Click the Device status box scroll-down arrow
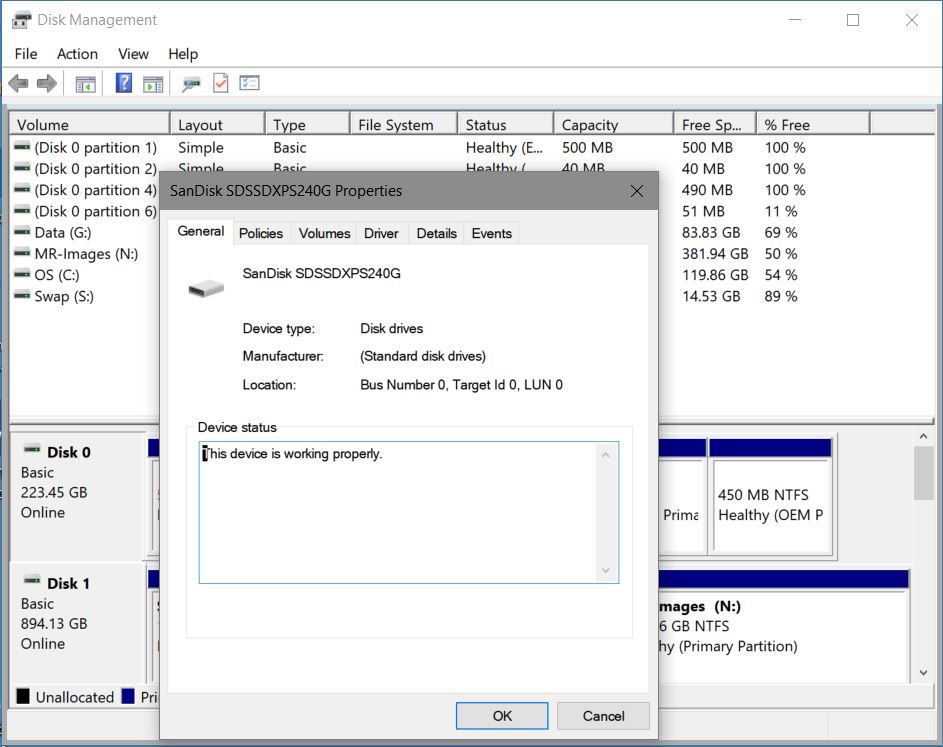Screen dimensions: 943x747 pyautogui.click(x=606, y=570)
